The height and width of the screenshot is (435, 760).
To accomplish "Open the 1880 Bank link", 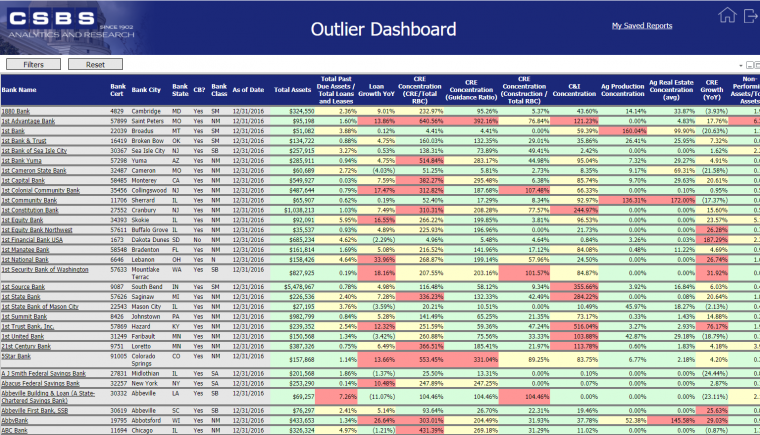I will 16,111.
